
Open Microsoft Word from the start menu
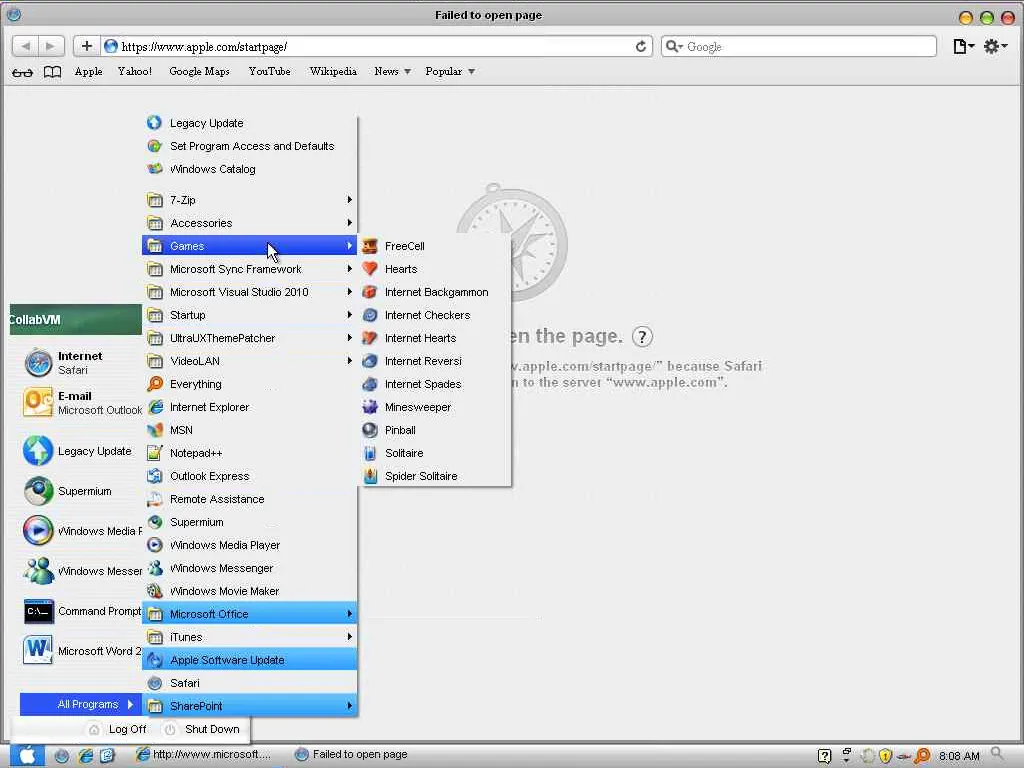(81, 651)
